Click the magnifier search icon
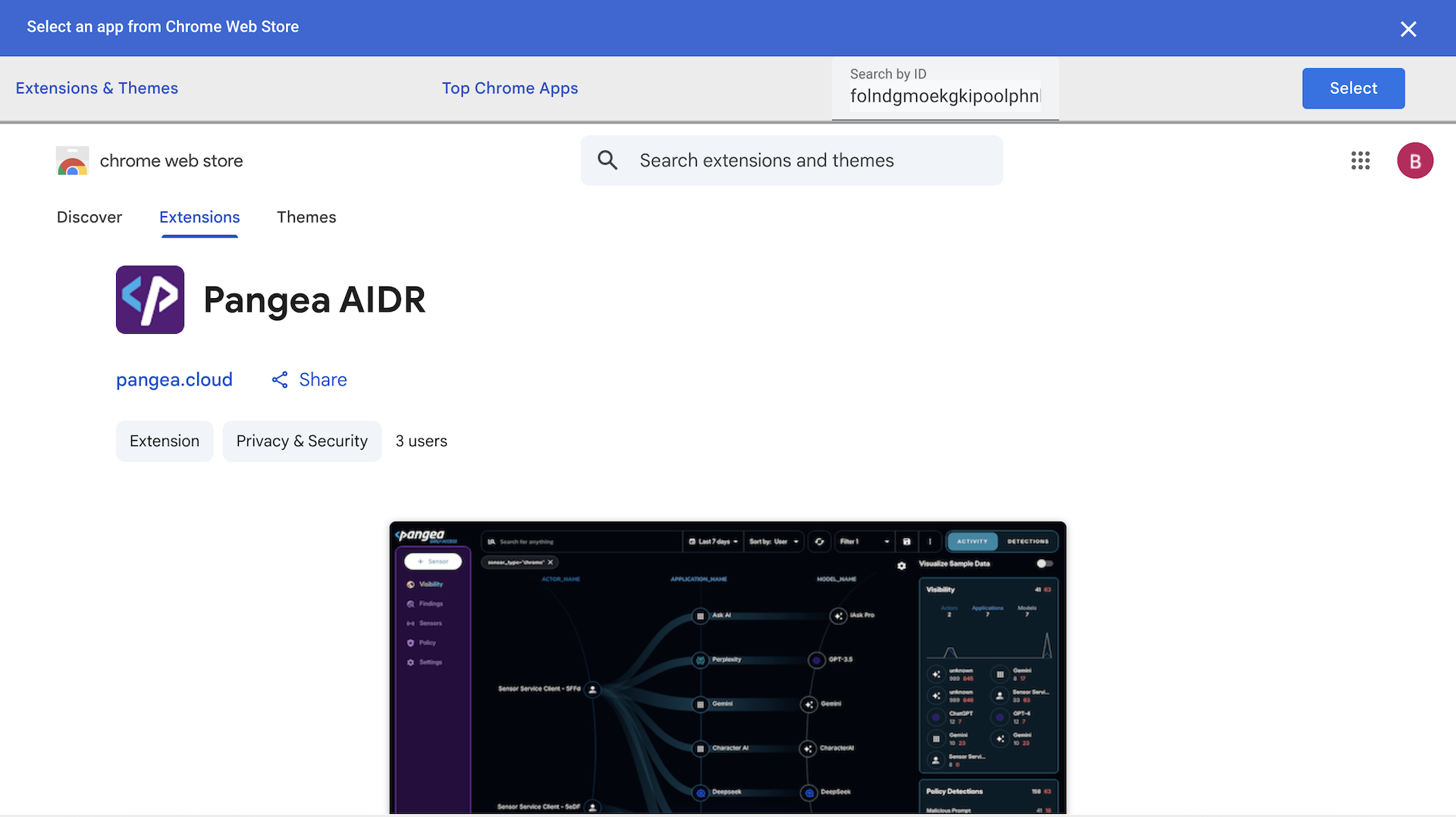Viewport: 1456px width, 817px height. 607,160
